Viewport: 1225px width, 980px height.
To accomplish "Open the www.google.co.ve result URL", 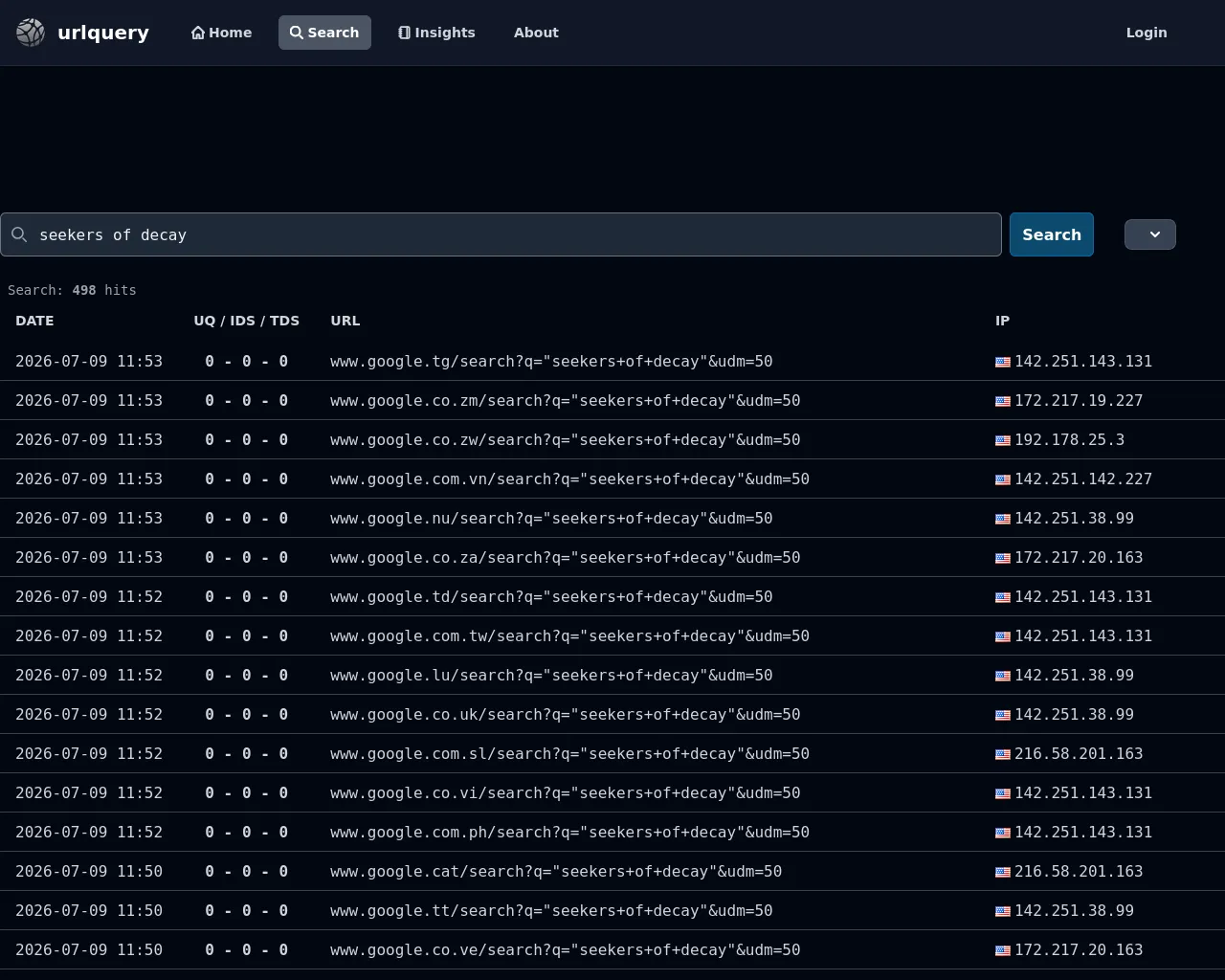I will point(566,950).
